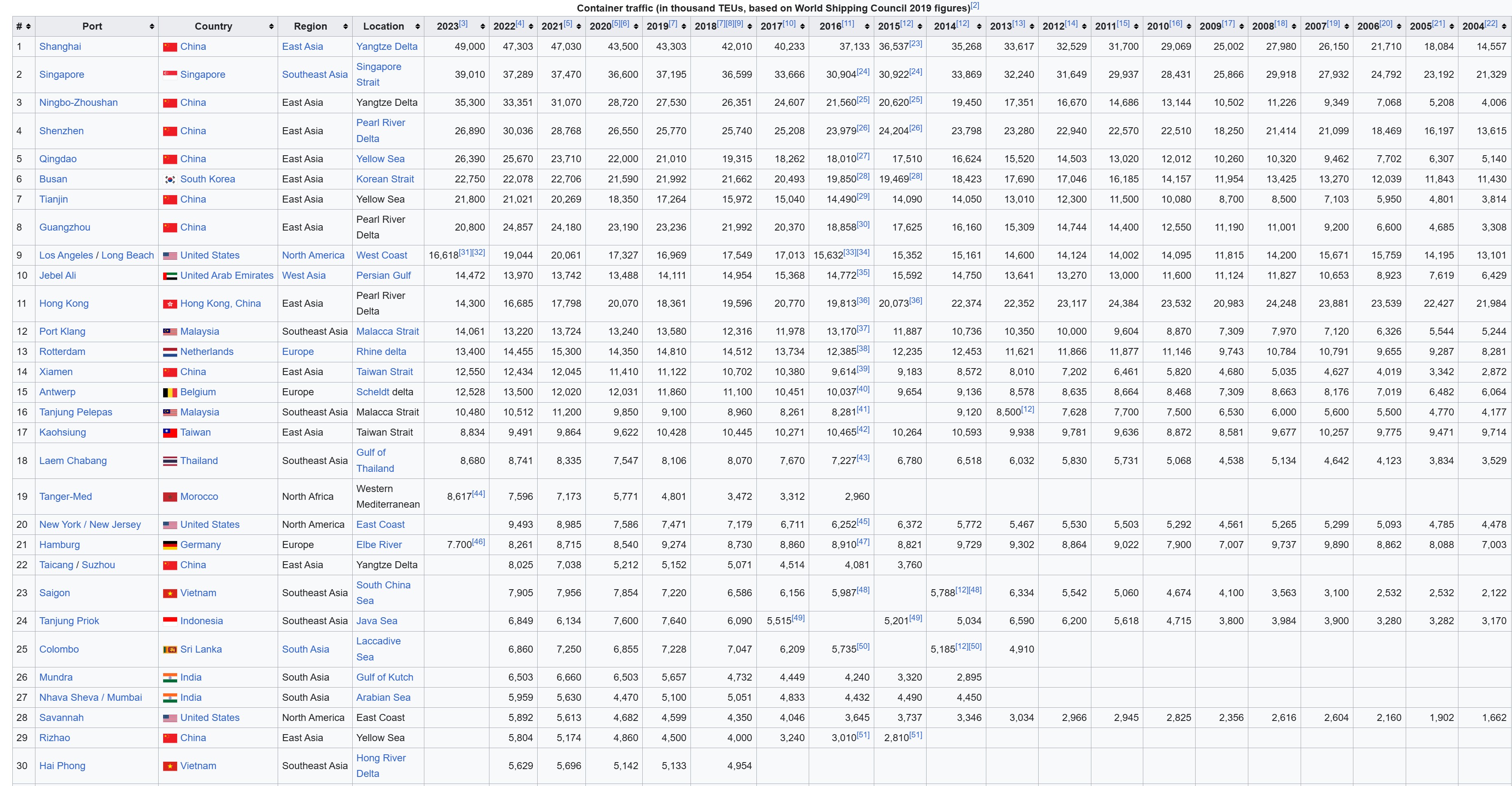Open United Arab Emirates country link
This screenshot has height=786, width=1512.
[227, 276]
